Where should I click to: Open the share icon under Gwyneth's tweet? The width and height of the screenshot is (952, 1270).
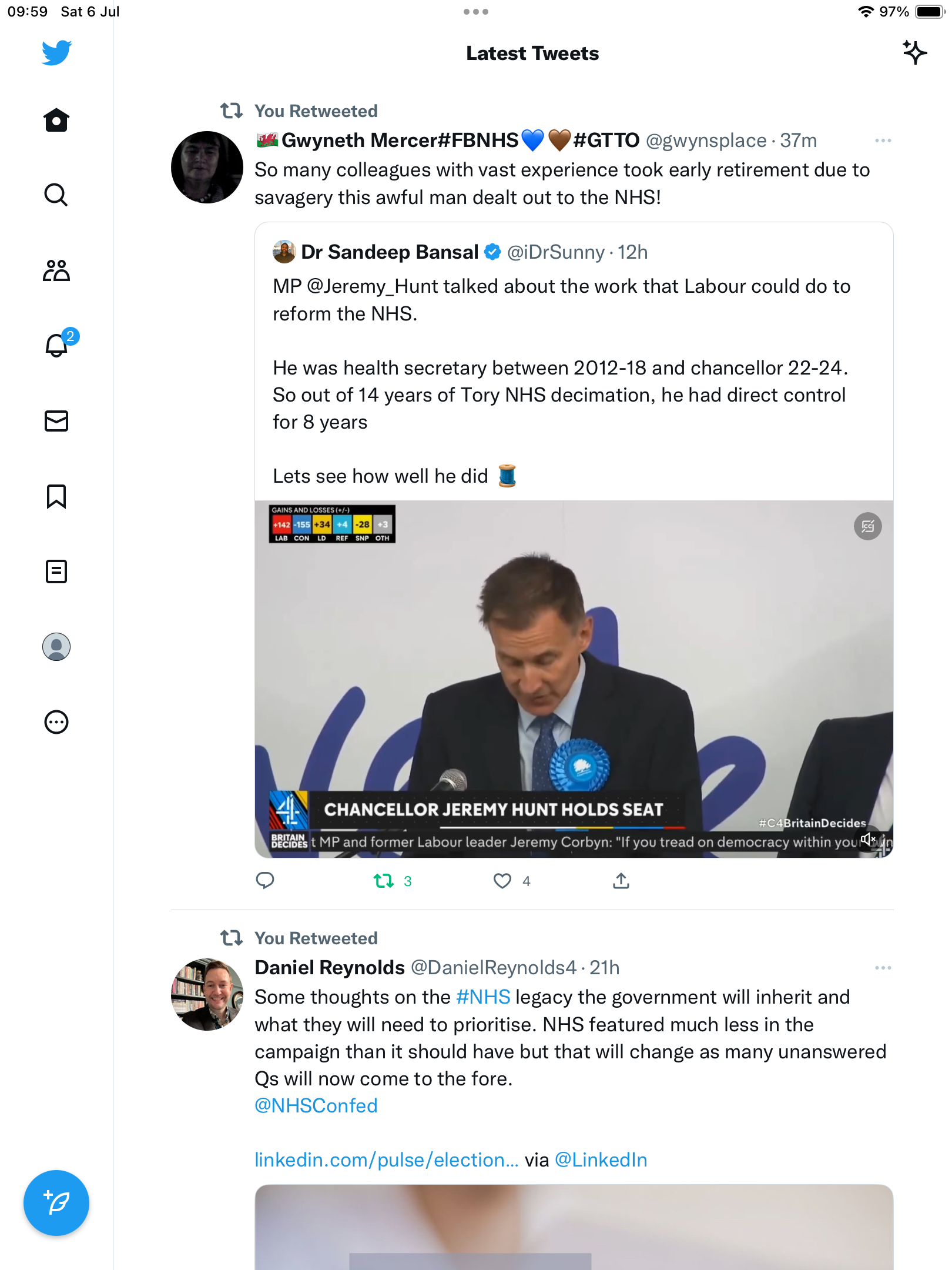(621, 881)
